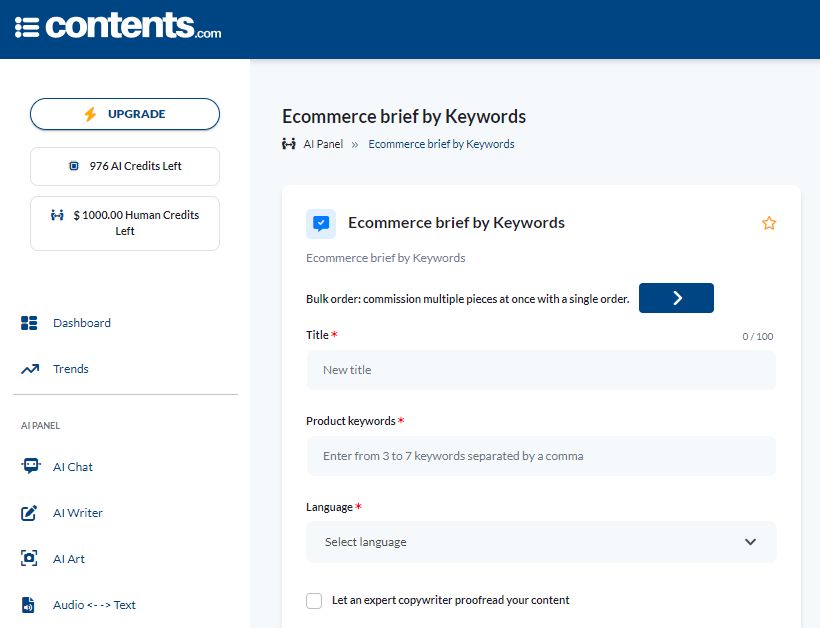This screenshot has width=820, height=628.
Task: Click the language dropdown chevron arrow
Action: [x=750, y=542]
